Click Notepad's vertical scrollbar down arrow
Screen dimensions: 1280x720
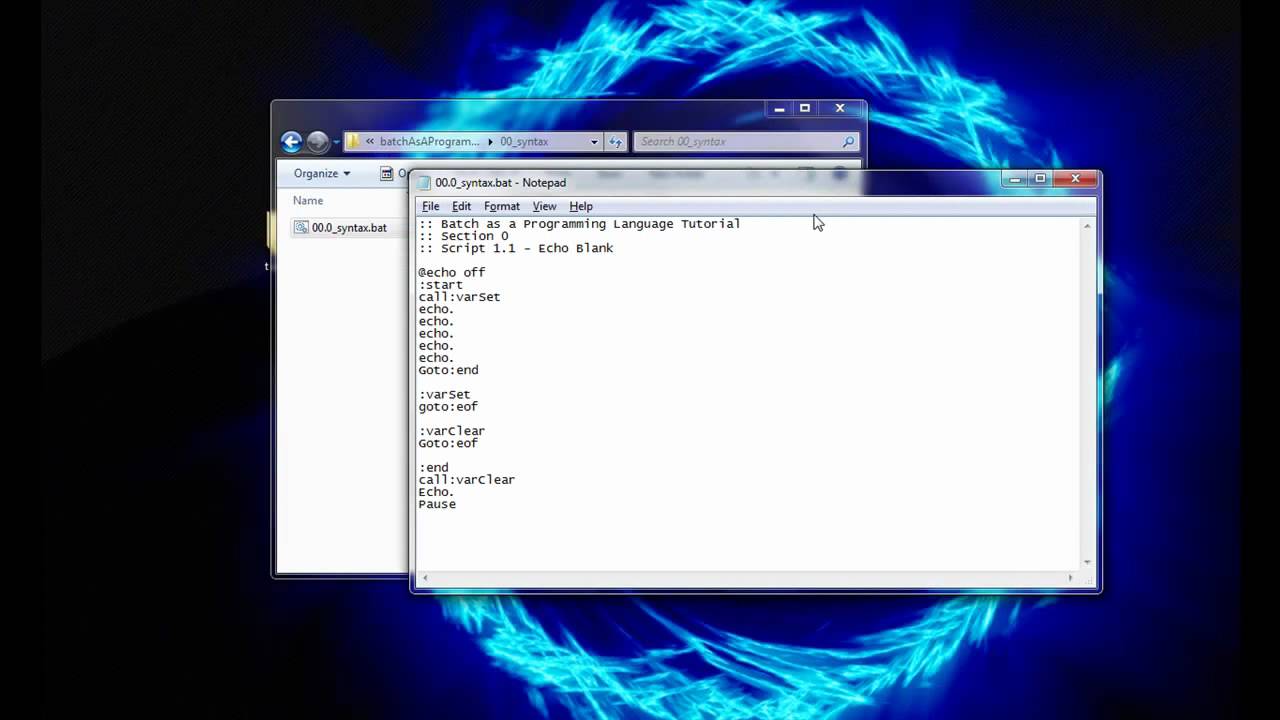coord(1087,562)
